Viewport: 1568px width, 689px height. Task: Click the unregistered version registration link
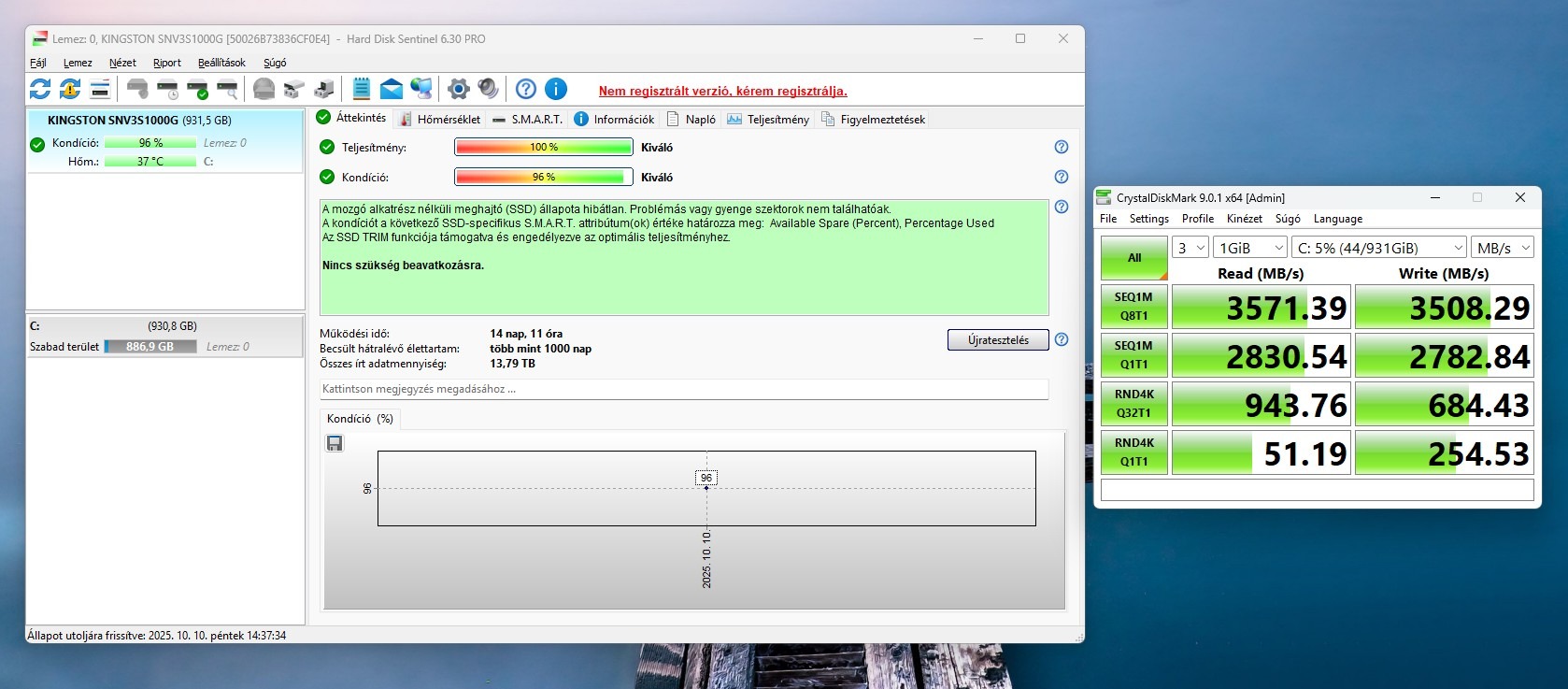pos(723,91)
